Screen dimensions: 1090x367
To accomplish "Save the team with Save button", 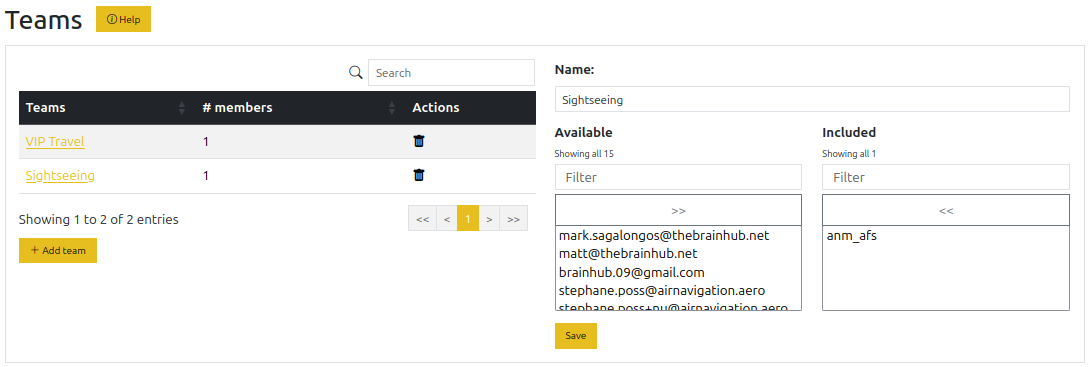I will pyautogui.click(x=576, y=336).
